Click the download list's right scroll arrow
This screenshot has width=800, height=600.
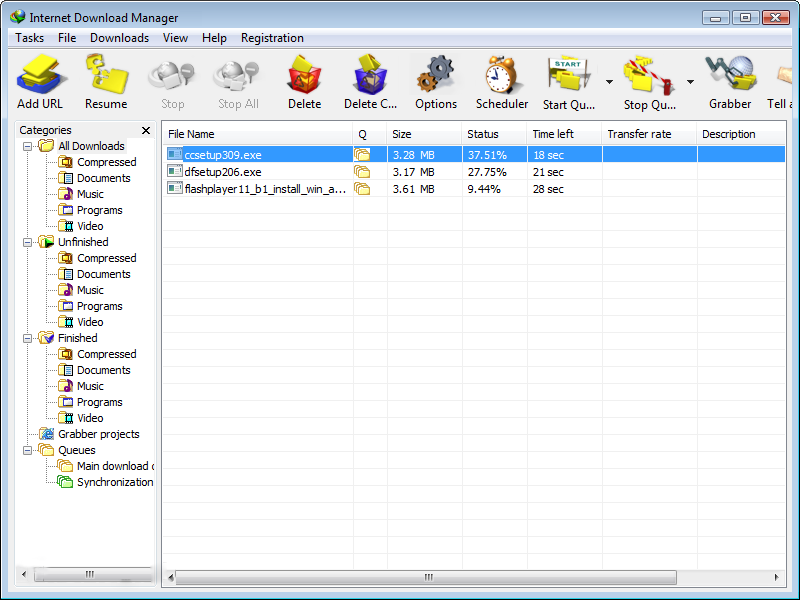777,577
